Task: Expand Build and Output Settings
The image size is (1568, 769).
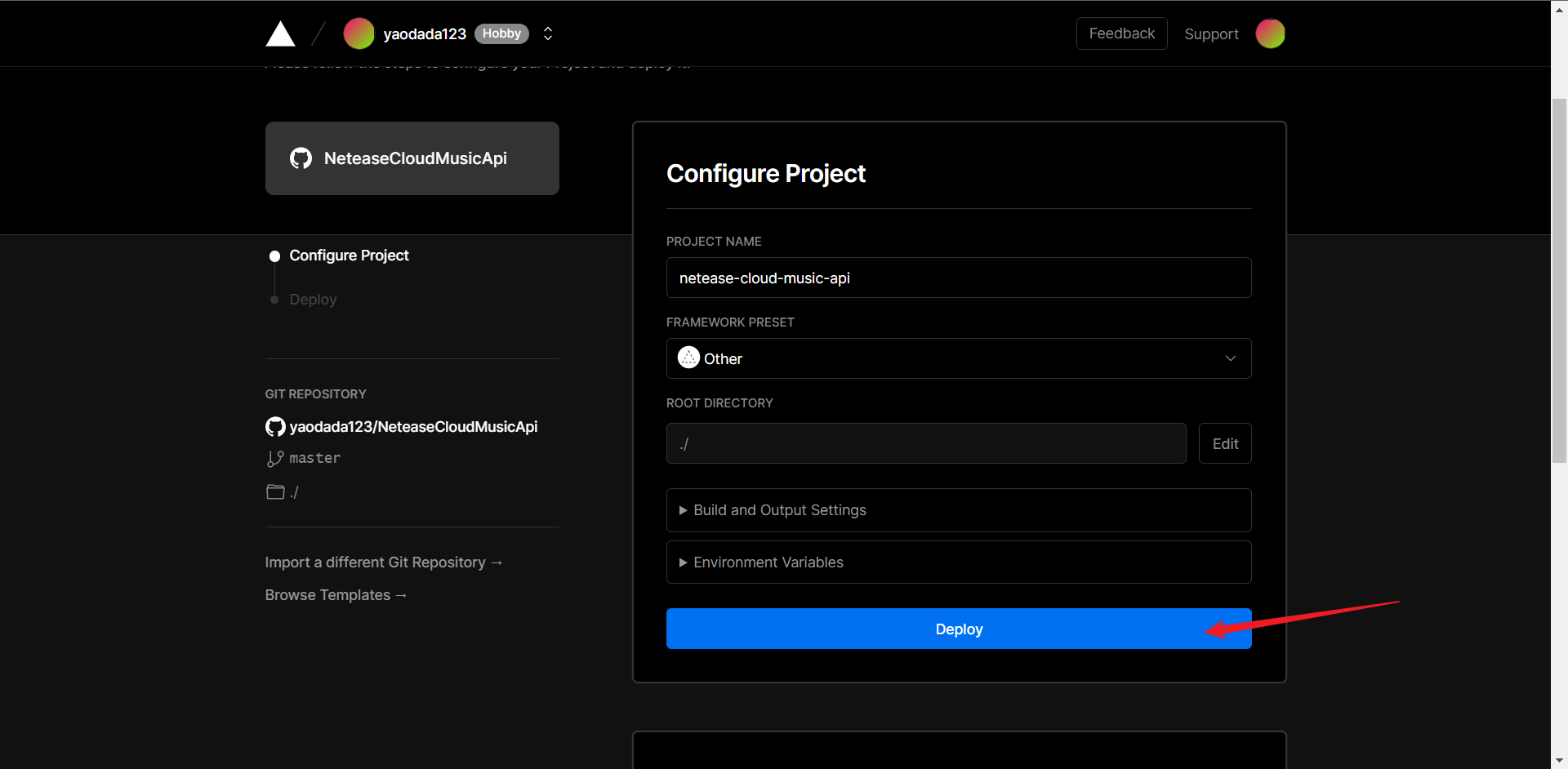Action: click(x=779, y=510)
